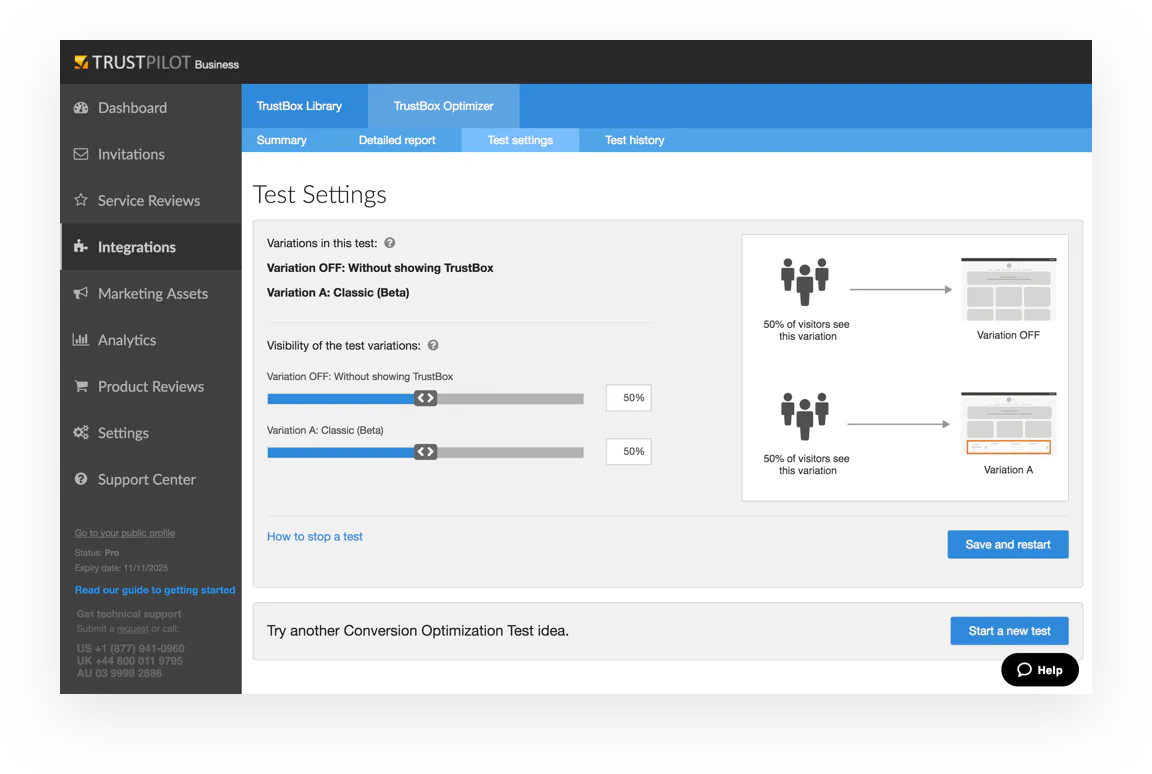1152x774 pixels.
Task: Click the Variation OFF page thumbnail
Action: tap(1009, 289)
